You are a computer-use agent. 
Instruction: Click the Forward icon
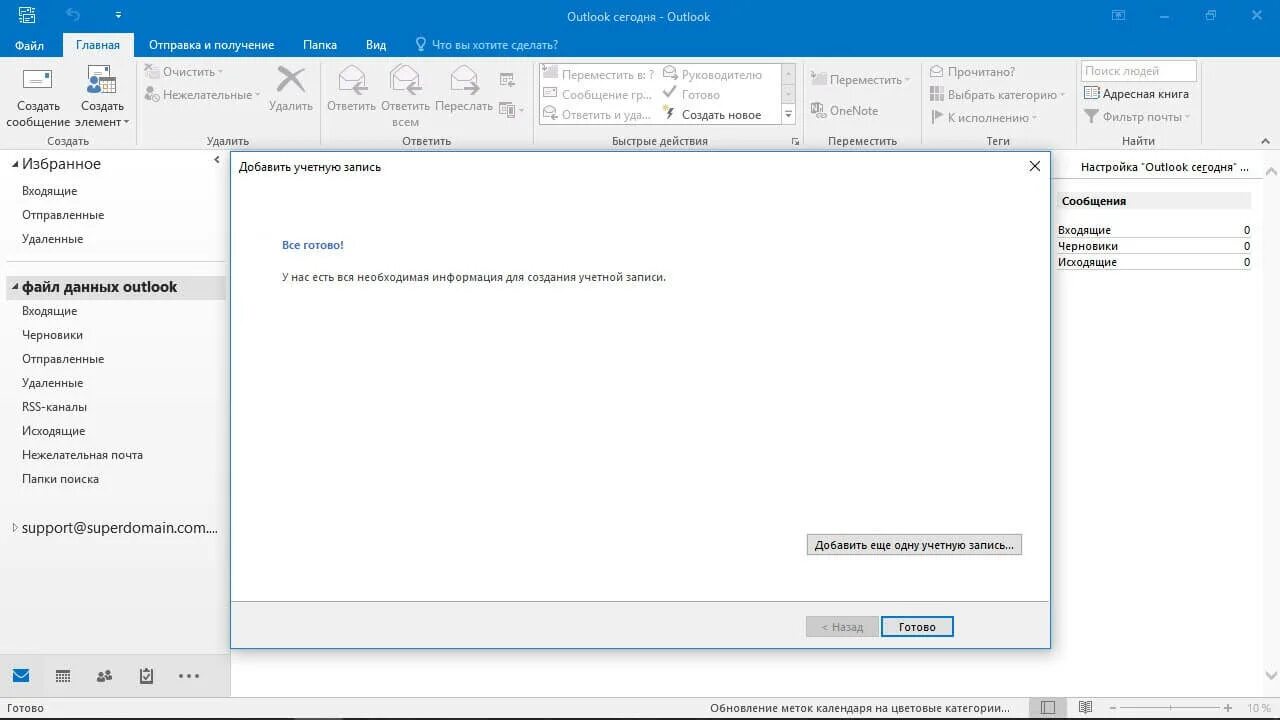coord(464,80)
